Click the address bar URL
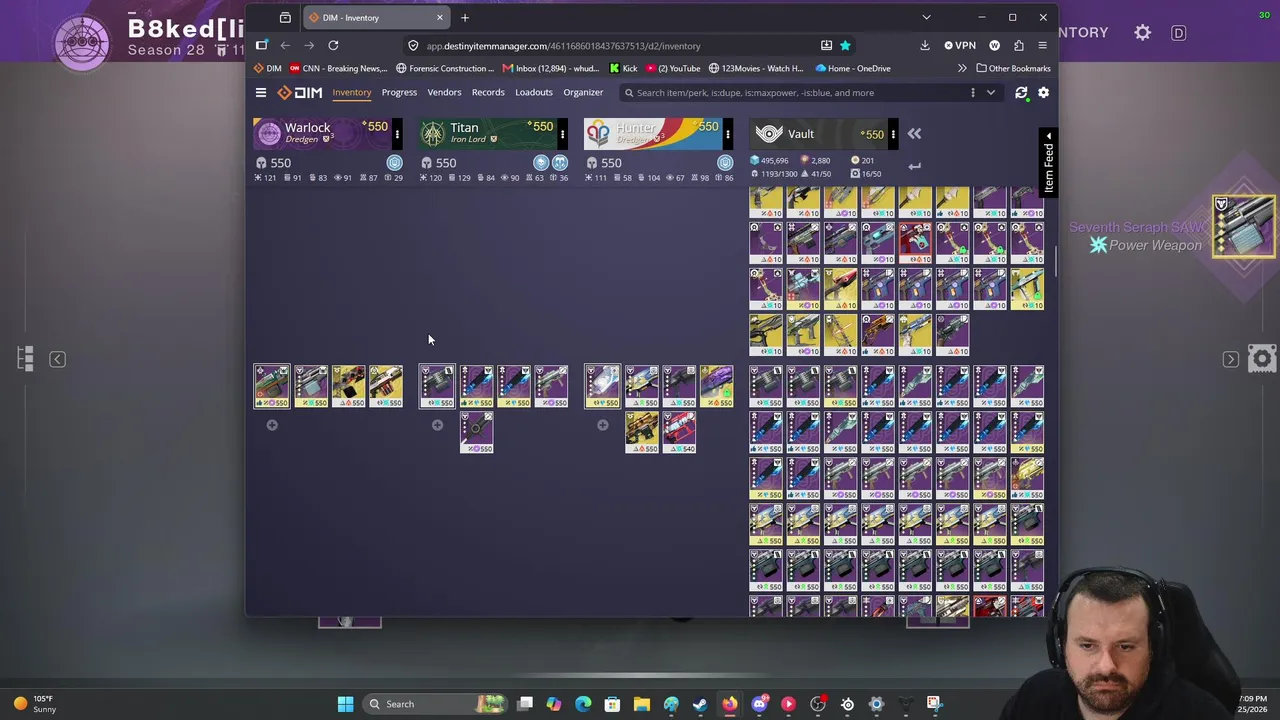The width and height of the screenshot is (1280, 720). pos(563,46)
